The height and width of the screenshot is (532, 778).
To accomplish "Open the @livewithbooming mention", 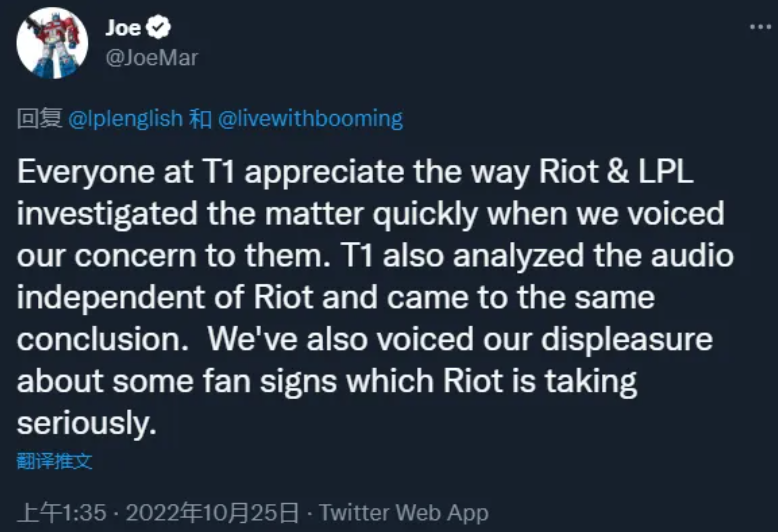I will pos(310,119).
